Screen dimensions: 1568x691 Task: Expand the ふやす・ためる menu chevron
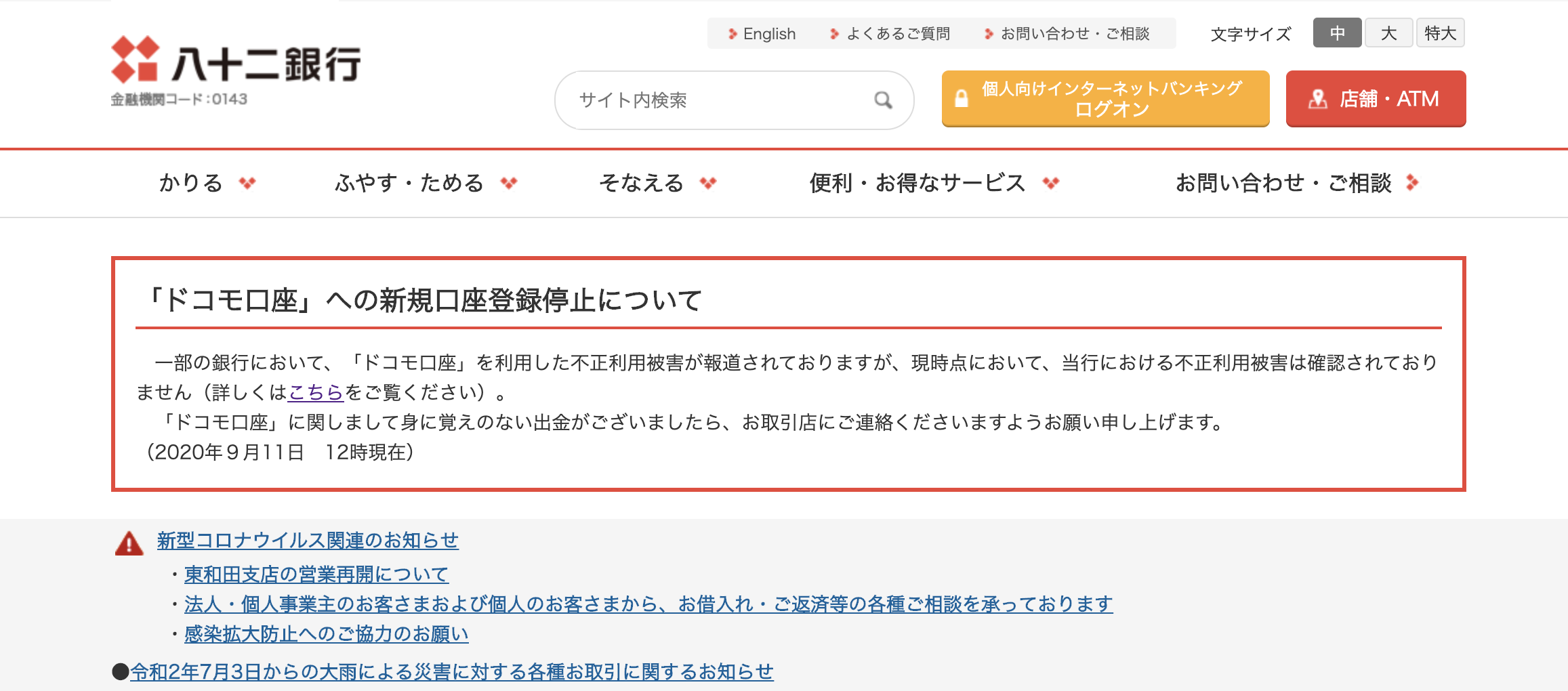(x=509, y=183)
